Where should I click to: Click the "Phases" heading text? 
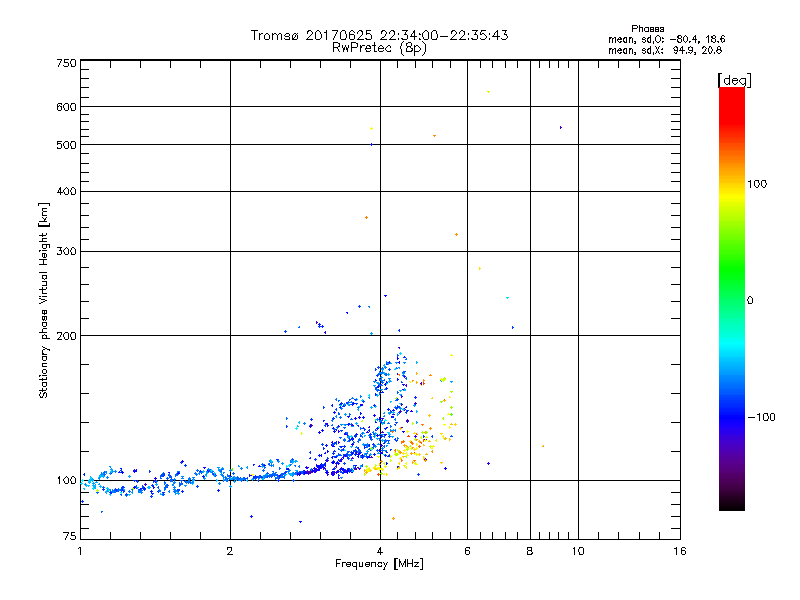coord(647,29)
